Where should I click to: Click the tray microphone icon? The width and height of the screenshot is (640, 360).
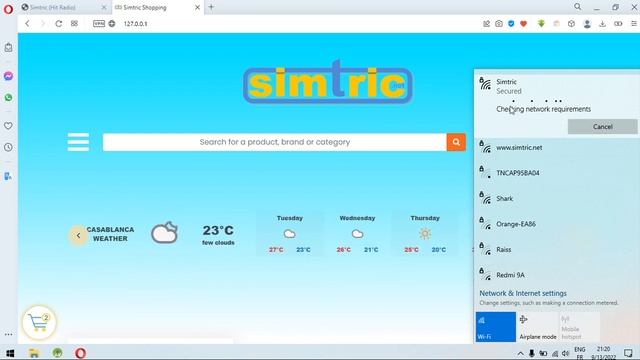[x=531, y=353]
